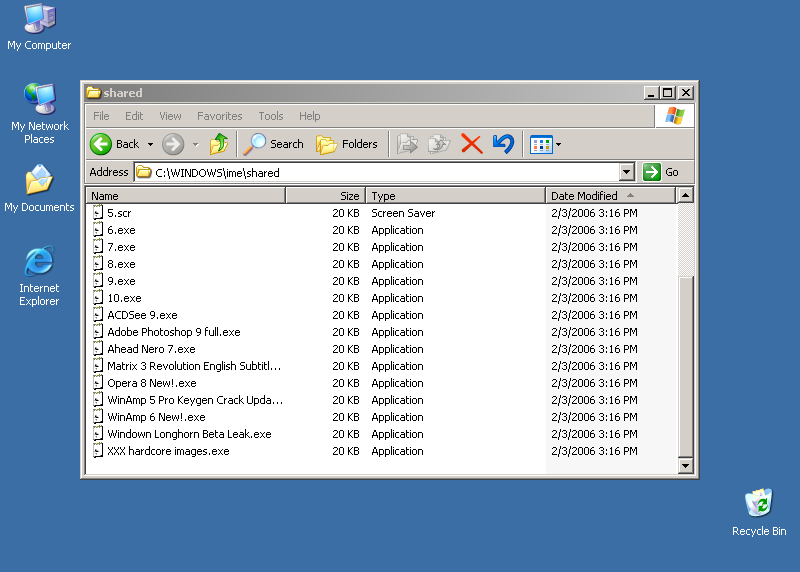The image size is (800, 572).
Task: Click the Go arrow button
Action: [x=652, y=172]
